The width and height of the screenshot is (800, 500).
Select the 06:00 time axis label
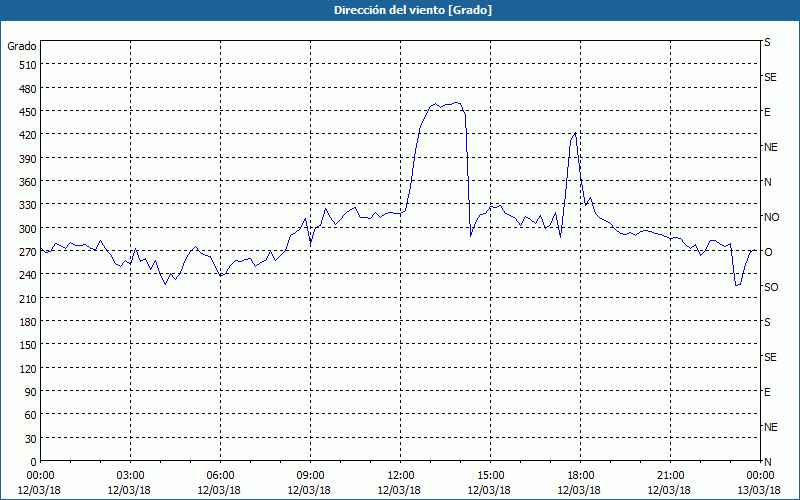tap(220, 476)
